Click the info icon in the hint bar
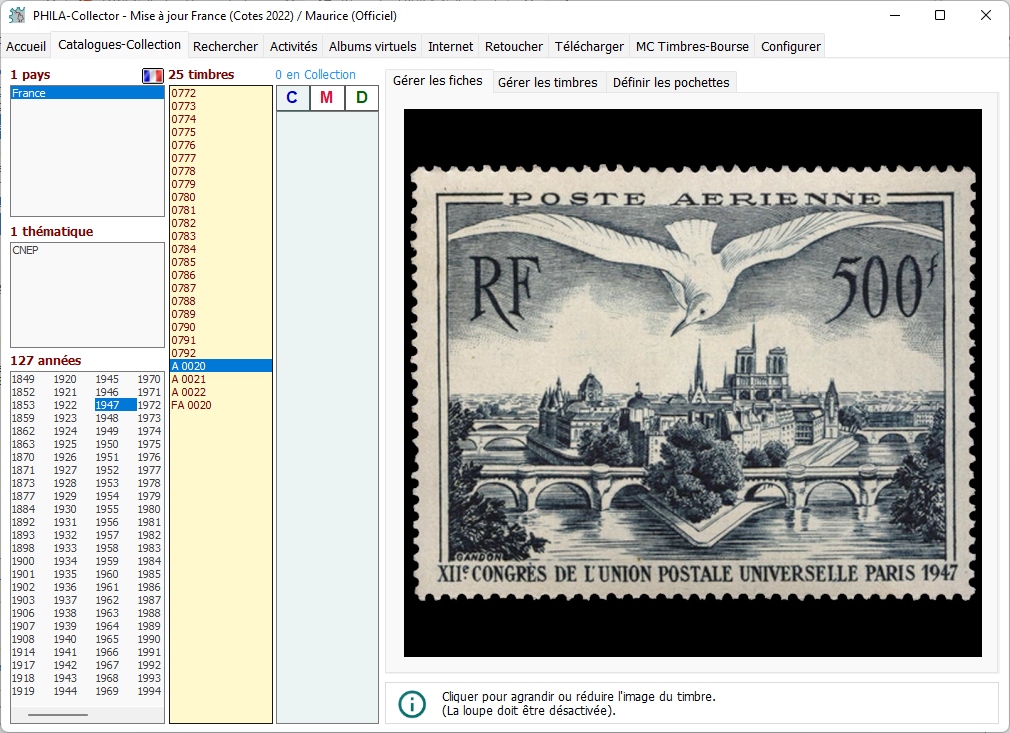The height and width of the screenshot is (733, 1010). (x=412, y=704)
